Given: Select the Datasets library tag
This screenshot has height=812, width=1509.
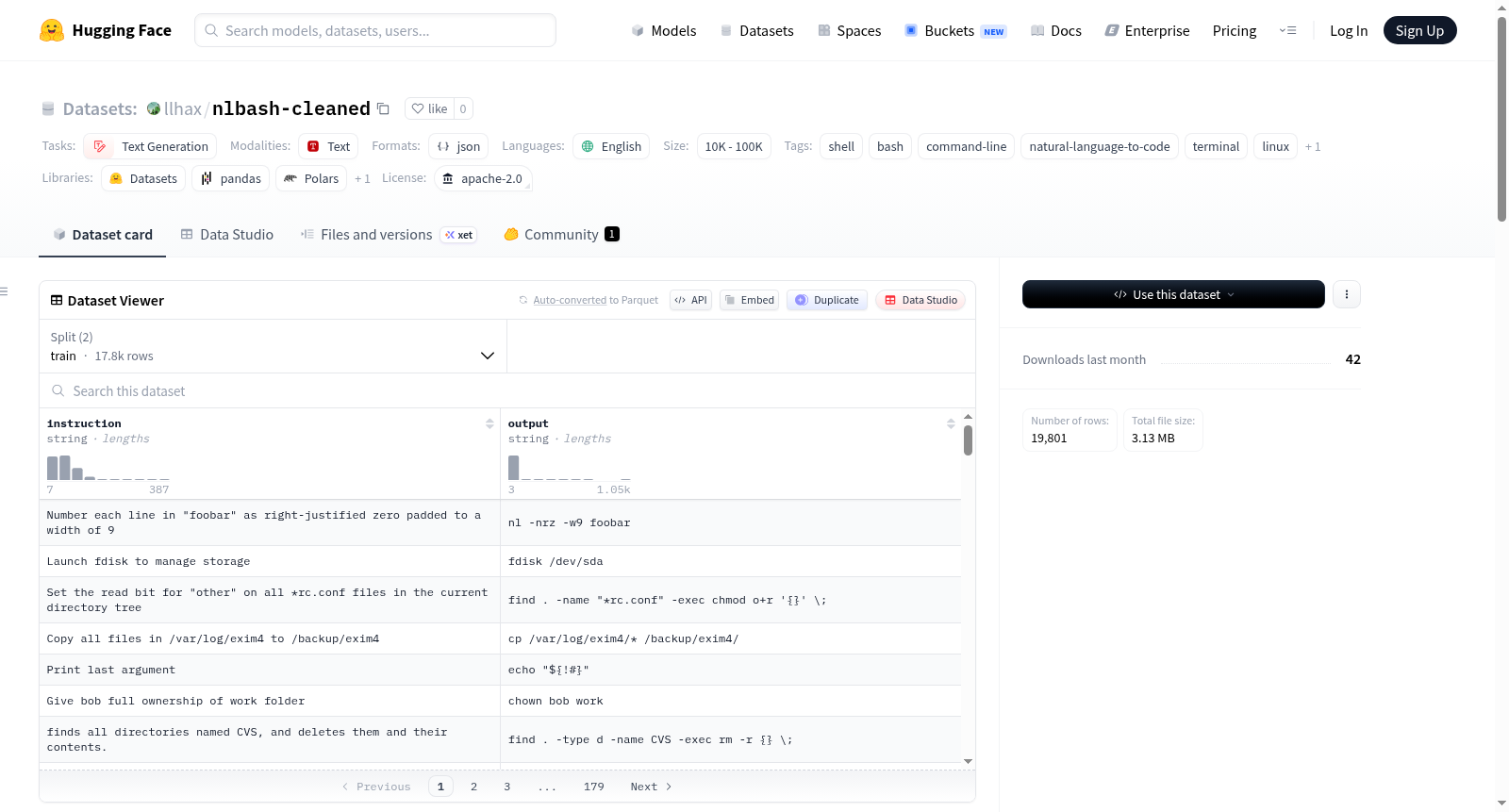Looking at the screenshot, I should pyautogui.click(x=143, y=178).
